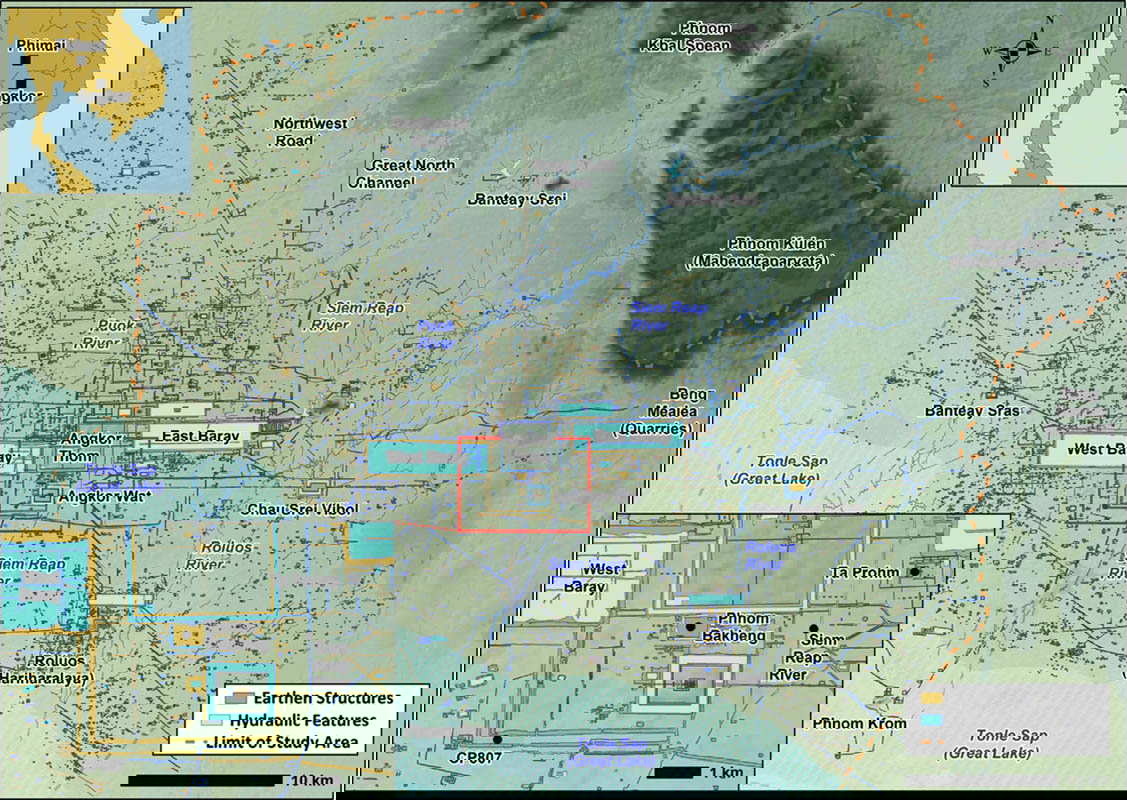Open the regional inset map thumbnail
The width and height of the screenshot is (1127, 800).
tap(97, 100)
